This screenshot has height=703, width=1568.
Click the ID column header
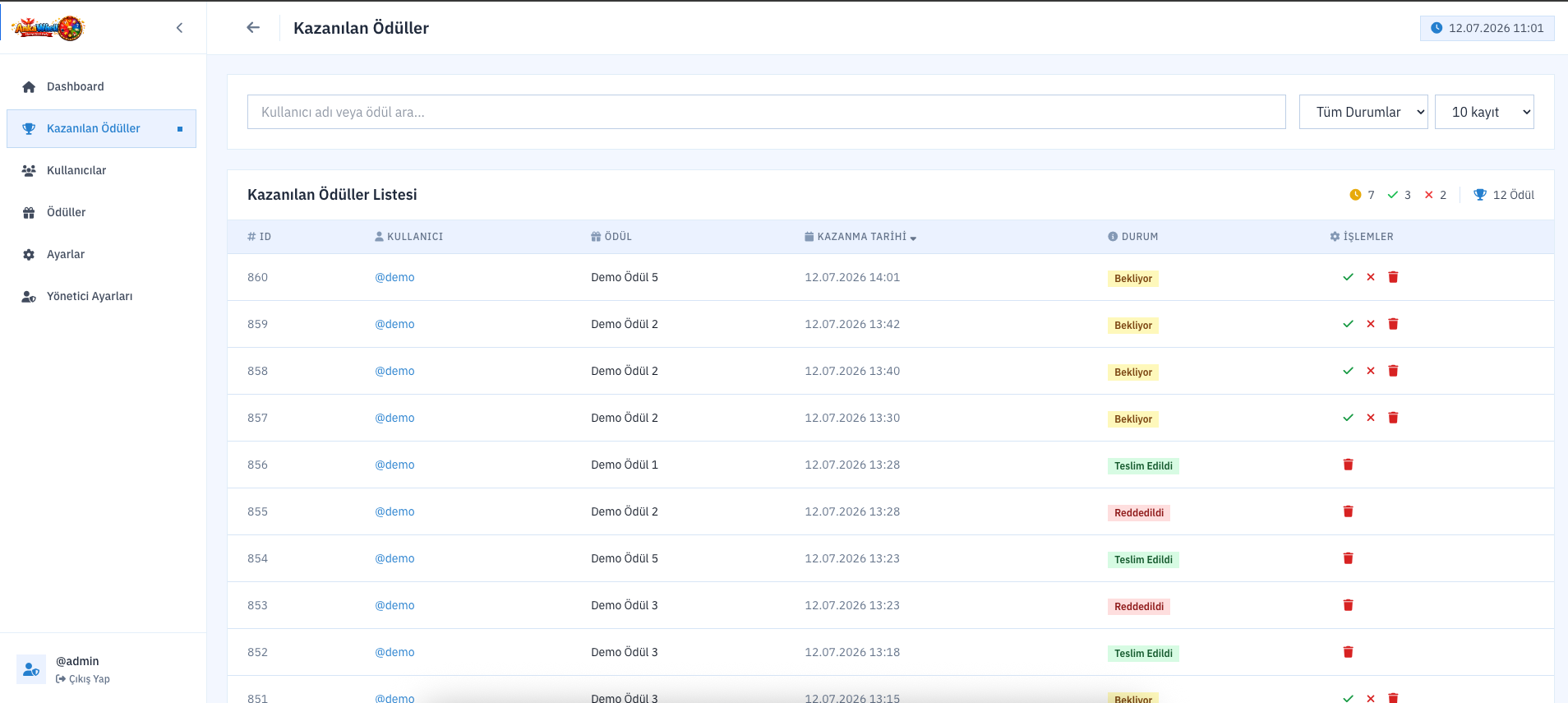click(x=259, y=237)
